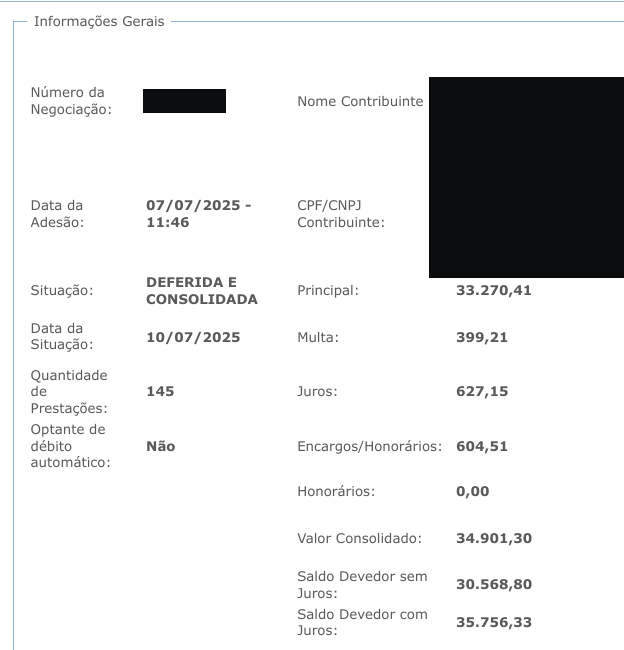Select the situation date 10/07/2025
Viewport: 624px width, 650px height.
[193, 337]
